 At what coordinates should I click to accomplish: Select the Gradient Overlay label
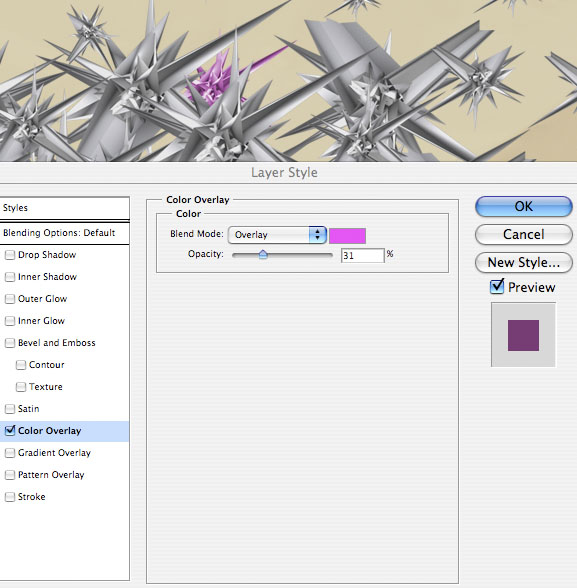point(54,453)
